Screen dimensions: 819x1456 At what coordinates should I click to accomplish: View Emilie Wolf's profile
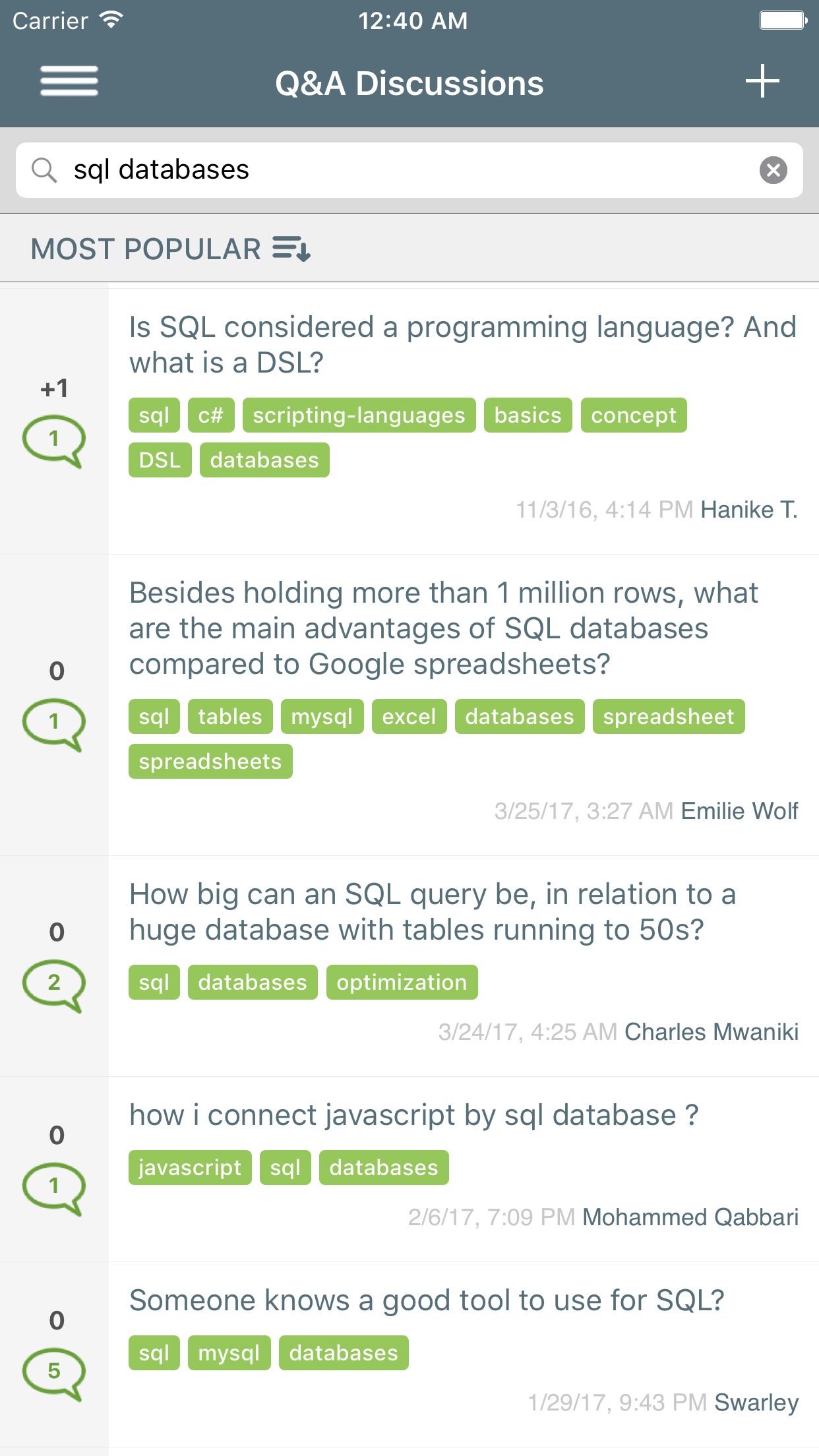coord(739,810)
